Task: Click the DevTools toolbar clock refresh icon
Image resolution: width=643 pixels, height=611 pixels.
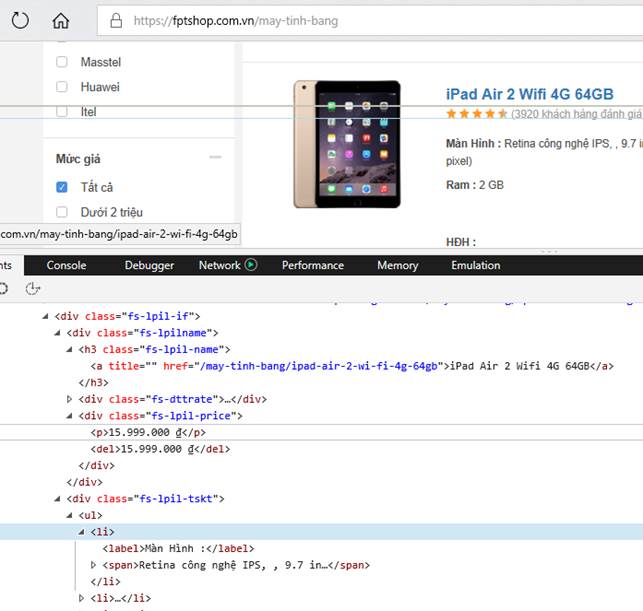Action: [x=32, y=289]
